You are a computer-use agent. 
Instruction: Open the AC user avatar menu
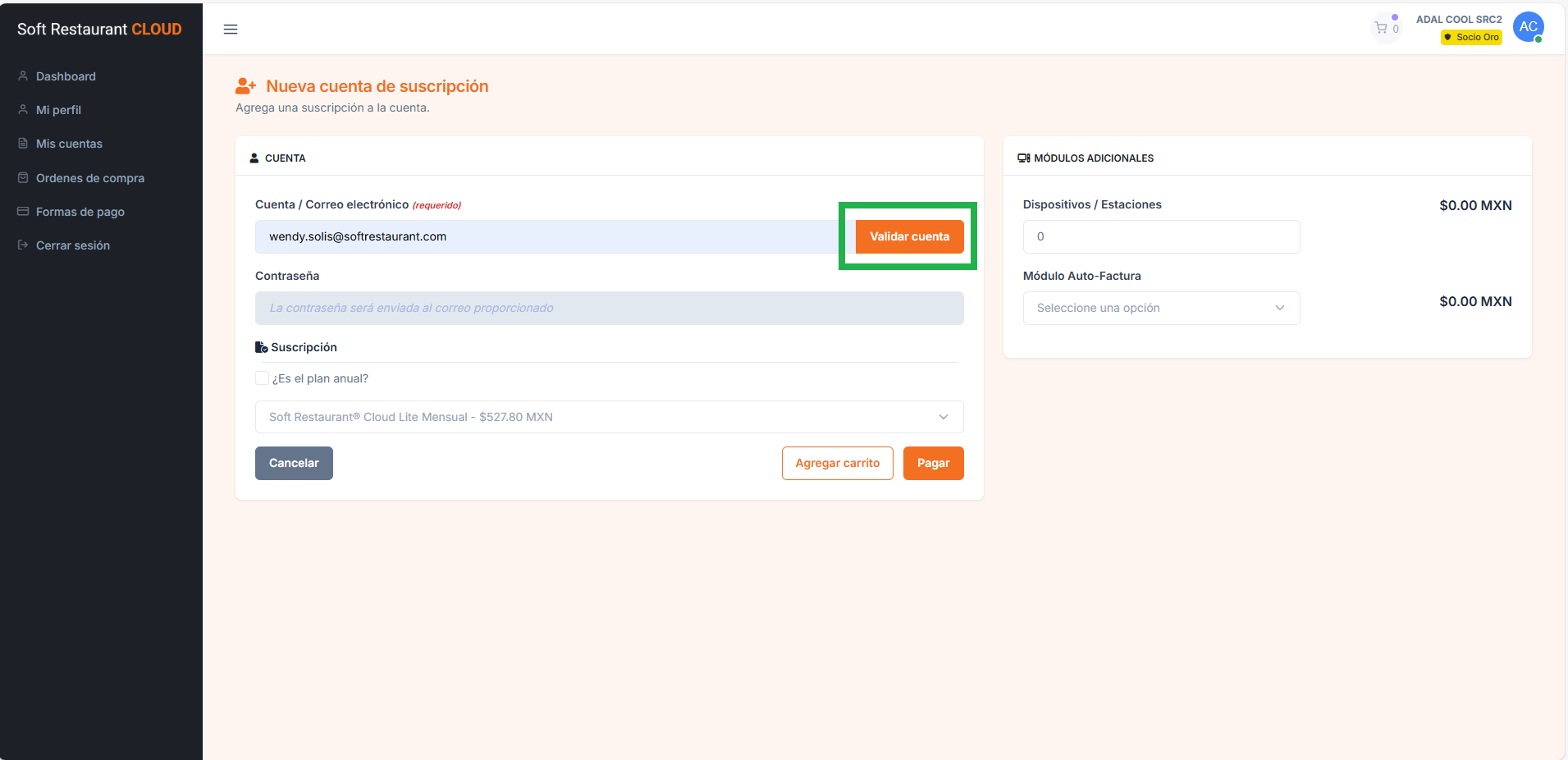pos(1528,27)
